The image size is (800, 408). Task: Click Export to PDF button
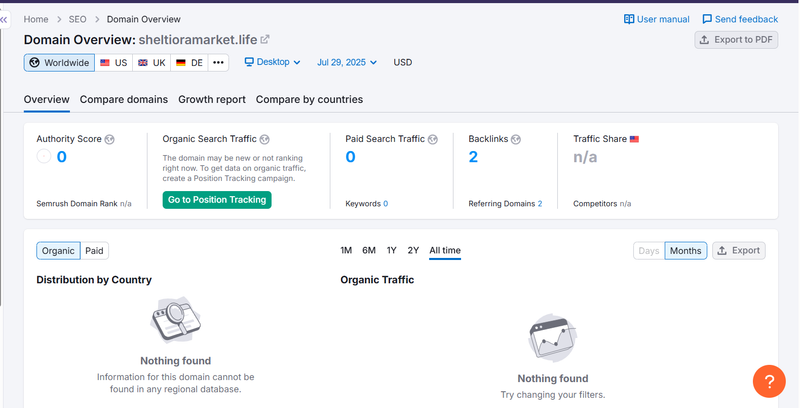click(x=736, y=40)
